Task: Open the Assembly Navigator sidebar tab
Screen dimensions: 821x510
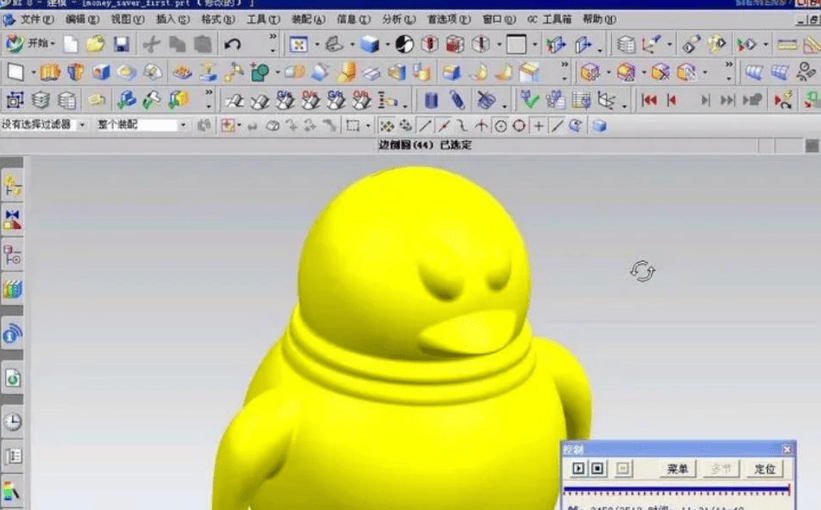Action: [x=13, y=185]
